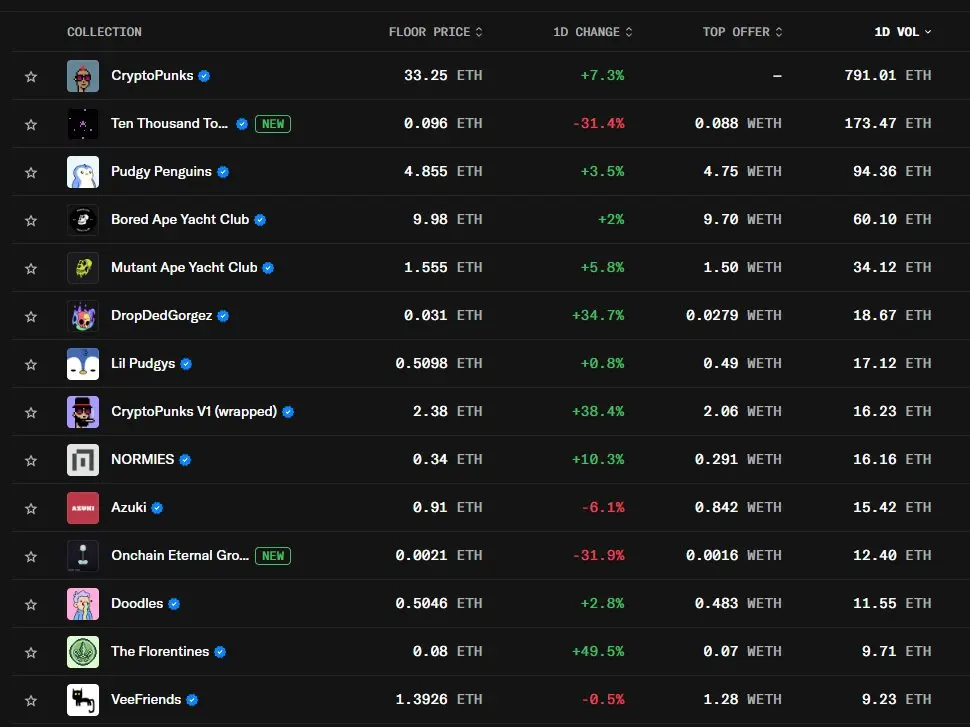Open the NORMIES collection name

[x=143, y=459]
